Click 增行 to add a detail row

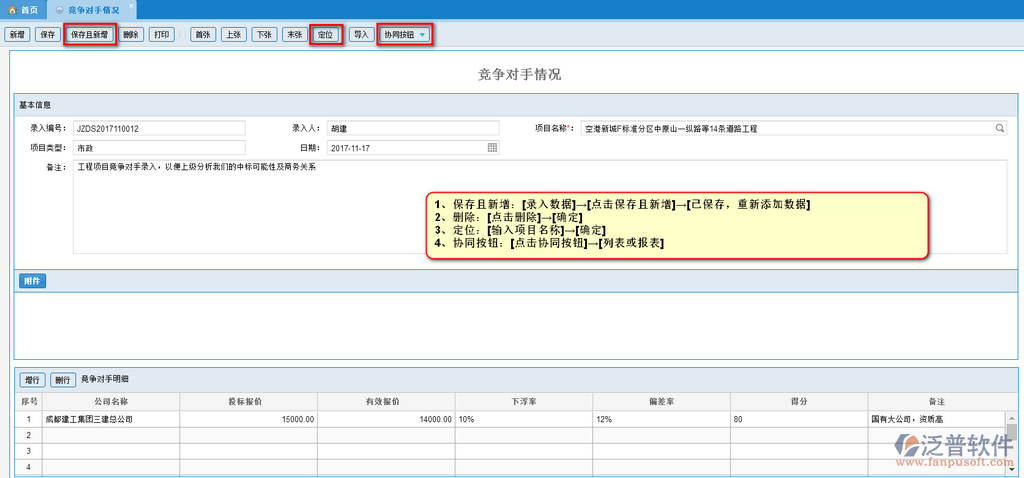32,380
